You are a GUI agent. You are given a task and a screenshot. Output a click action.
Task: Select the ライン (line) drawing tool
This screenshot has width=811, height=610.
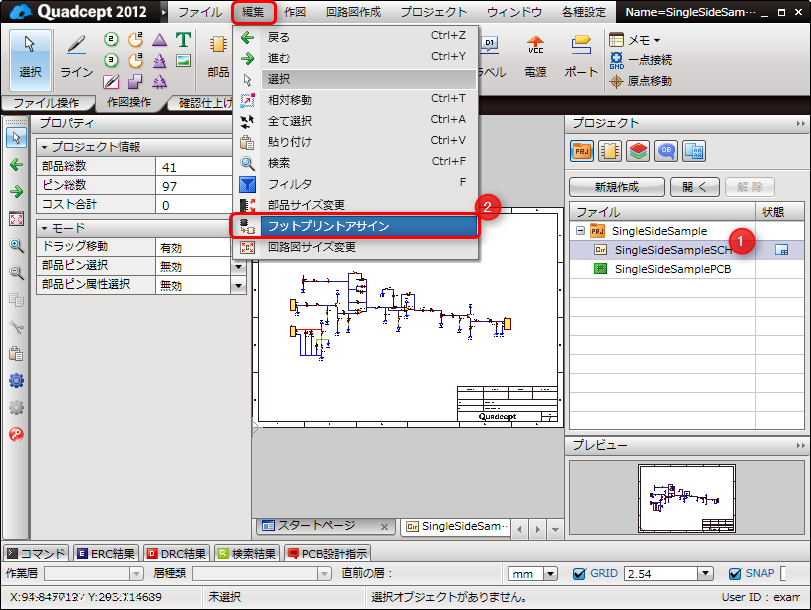pyautogui.click(x=77, y=58)
